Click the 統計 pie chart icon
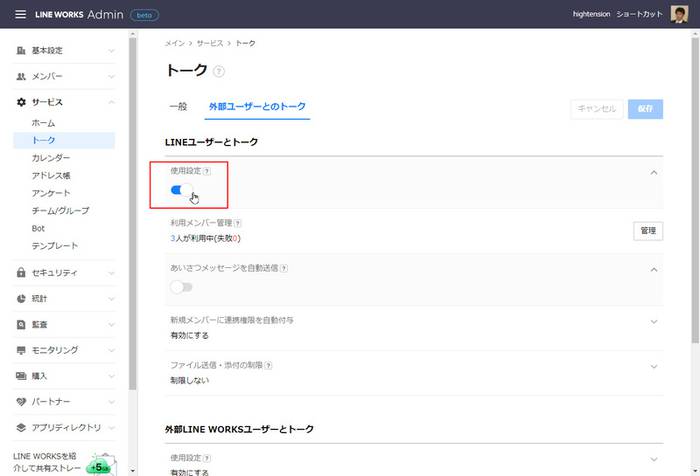The height and width of the screenshot is (476, 700). 21,299
